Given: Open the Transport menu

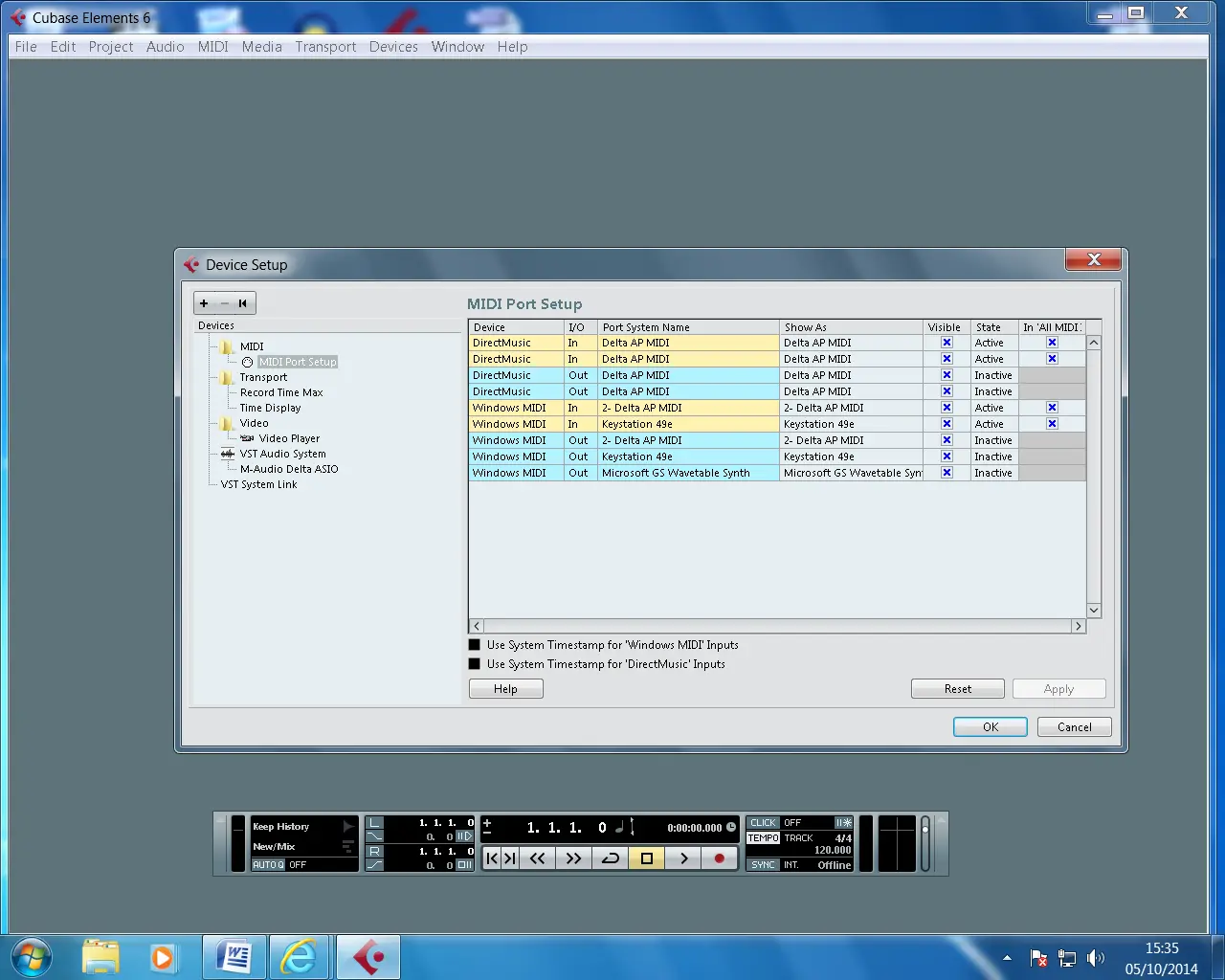Looking at the screenshot, I should click(325, 47).
